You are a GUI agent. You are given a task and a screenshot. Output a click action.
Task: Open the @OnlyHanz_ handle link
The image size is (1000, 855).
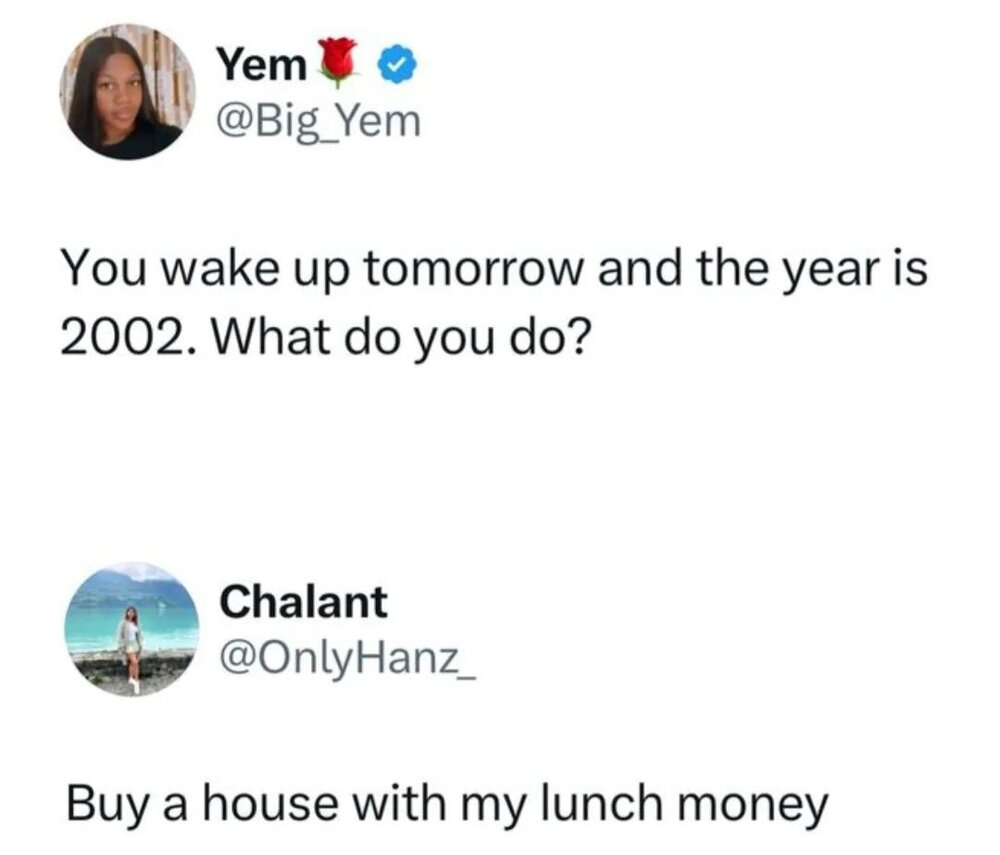pos(347,657)
